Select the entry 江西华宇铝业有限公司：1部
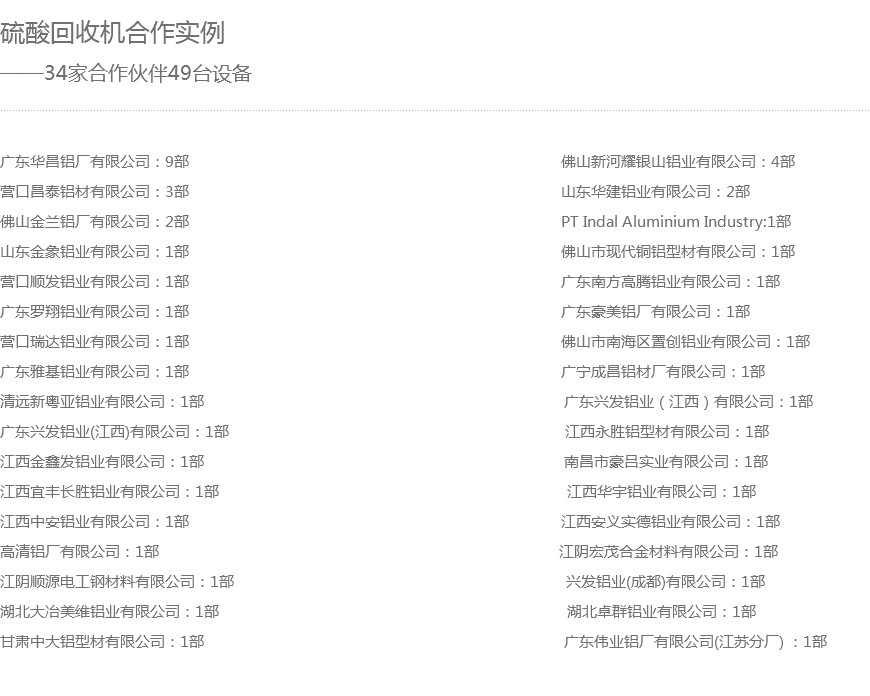870x696 pixels. point(661,491)
